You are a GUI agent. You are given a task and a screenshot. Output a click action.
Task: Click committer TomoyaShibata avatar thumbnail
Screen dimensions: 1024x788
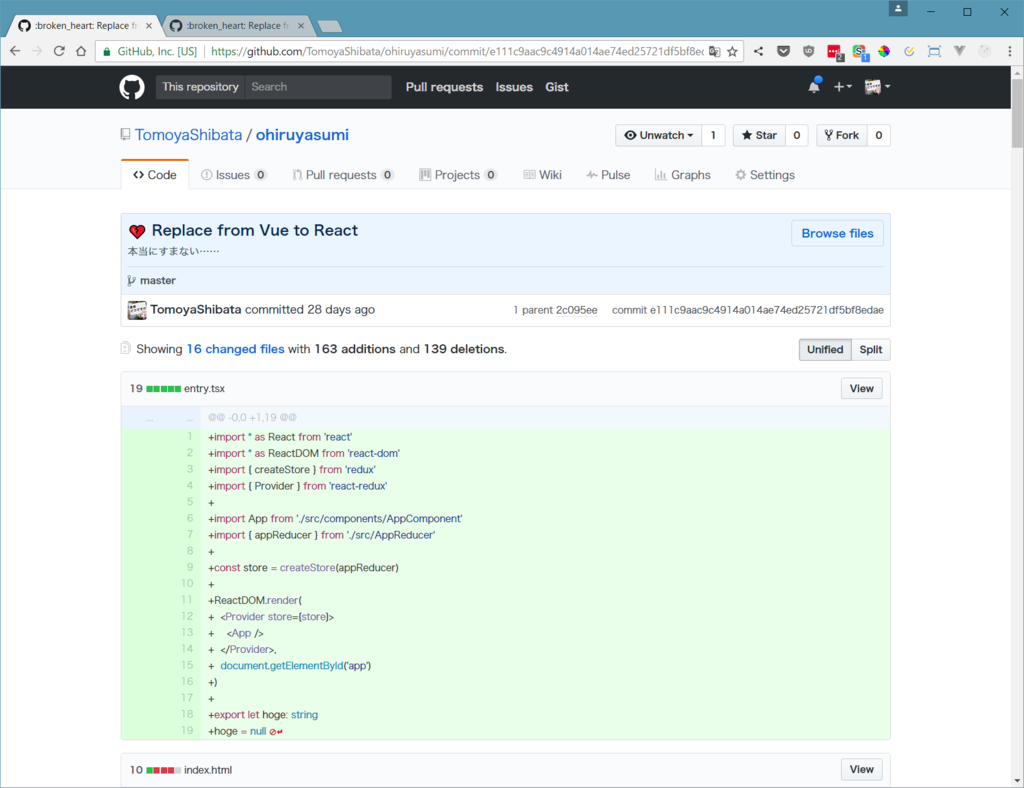[136, 310]
